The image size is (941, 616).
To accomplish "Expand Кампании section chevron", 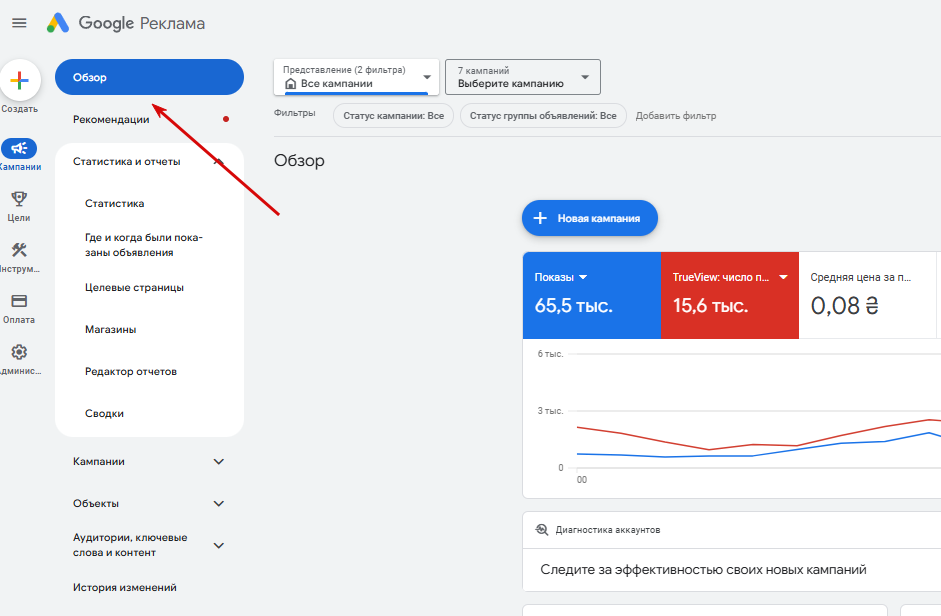I will click(x=218, y=461).
